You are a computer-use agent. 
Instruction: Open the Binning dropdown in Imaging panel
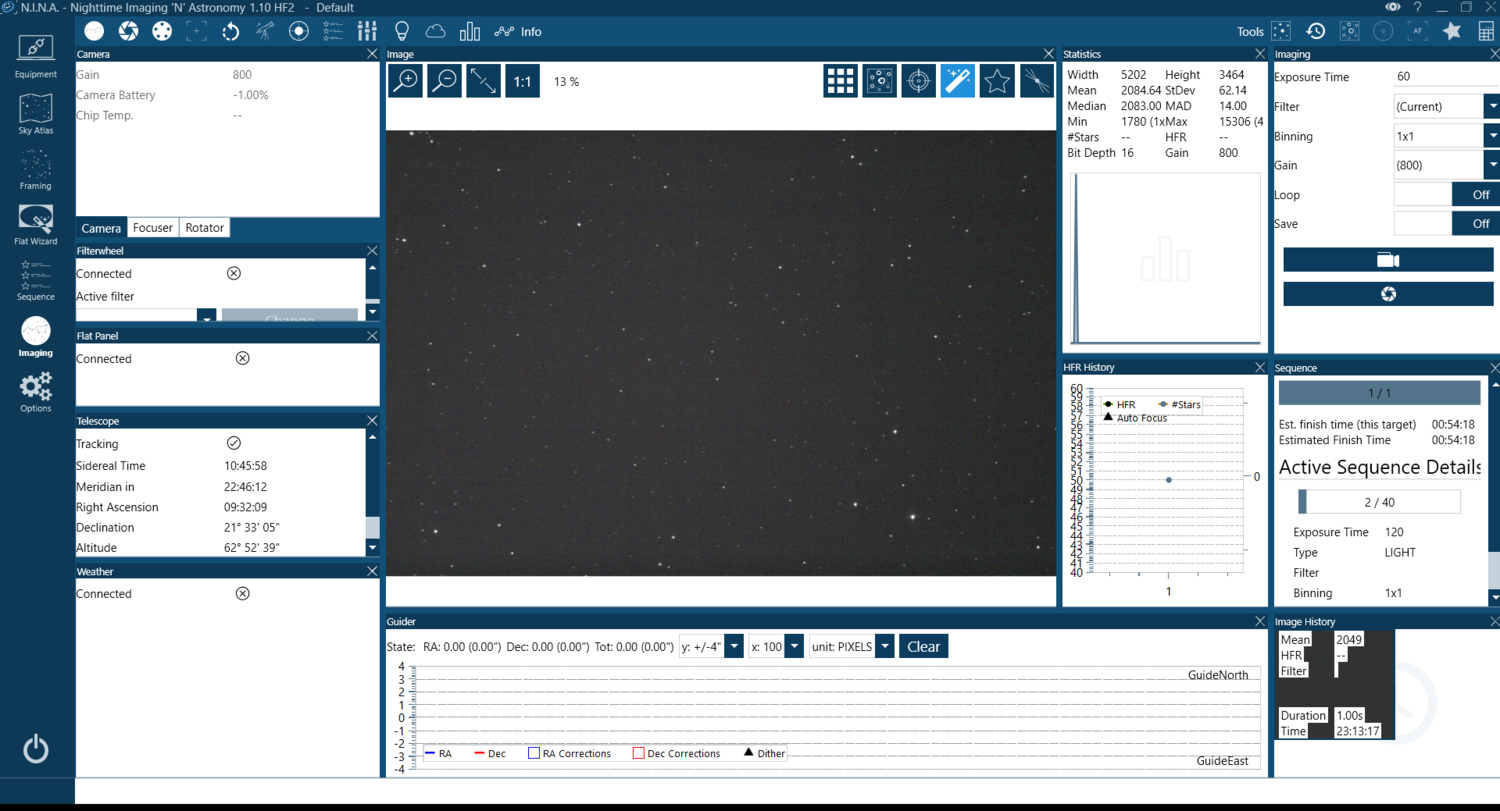[x=1492, y=135]
